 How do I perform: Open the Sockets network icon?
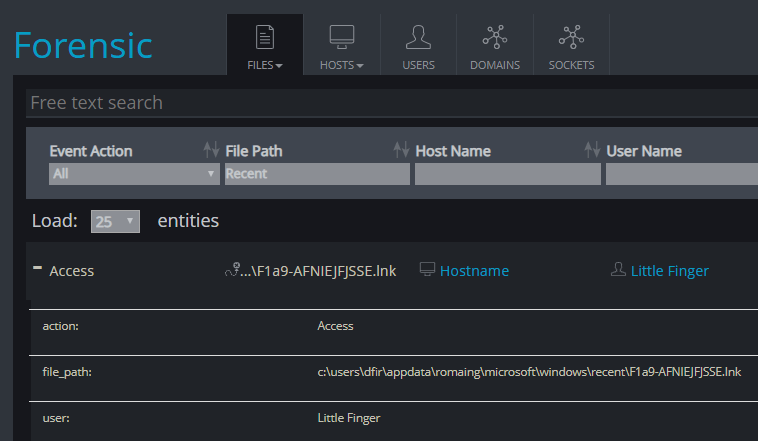click(571, 37)
